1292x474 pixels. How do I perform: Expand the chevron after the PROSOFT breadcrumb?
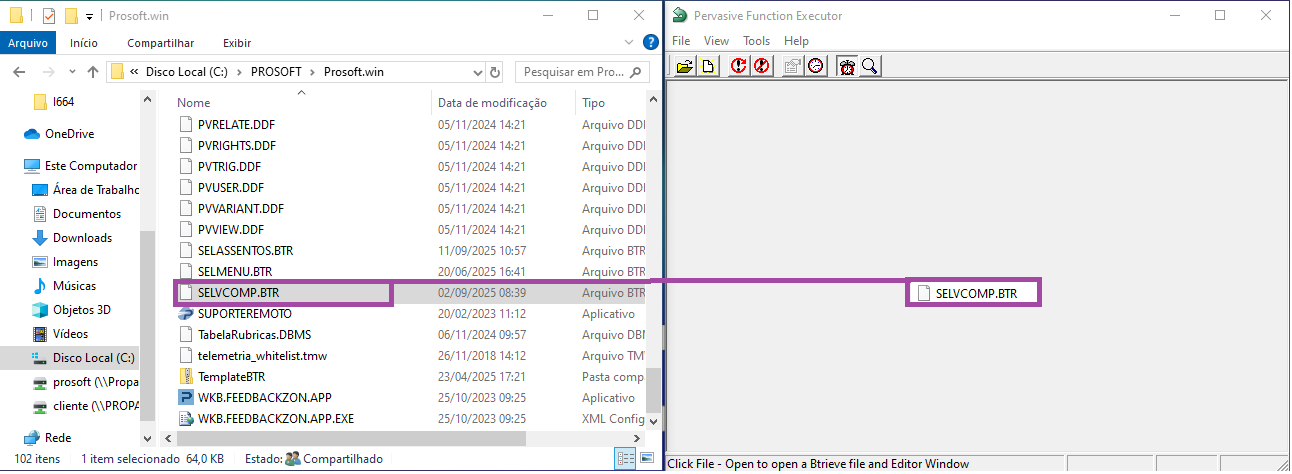point(314,72)
